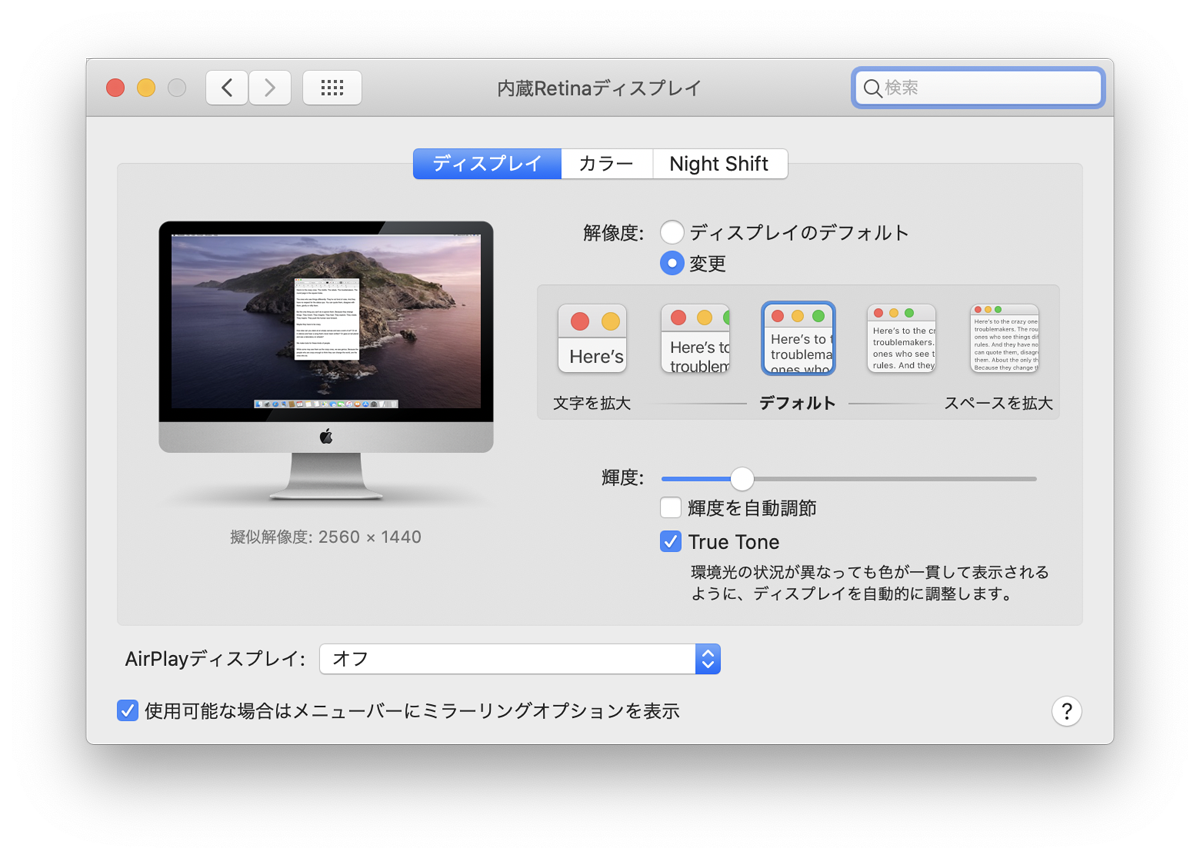This screenshot has width=1200, height=858.
Task: Close the window with the red button
Action: pos(116,88)
